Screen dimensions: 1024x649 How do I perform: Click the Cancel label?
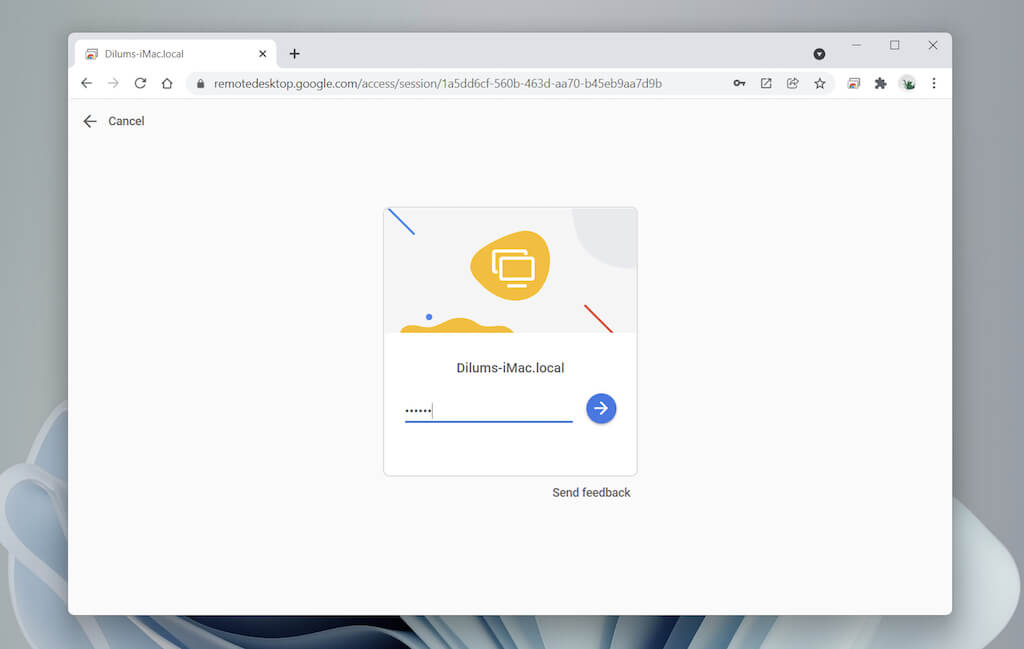coord(126,121)
